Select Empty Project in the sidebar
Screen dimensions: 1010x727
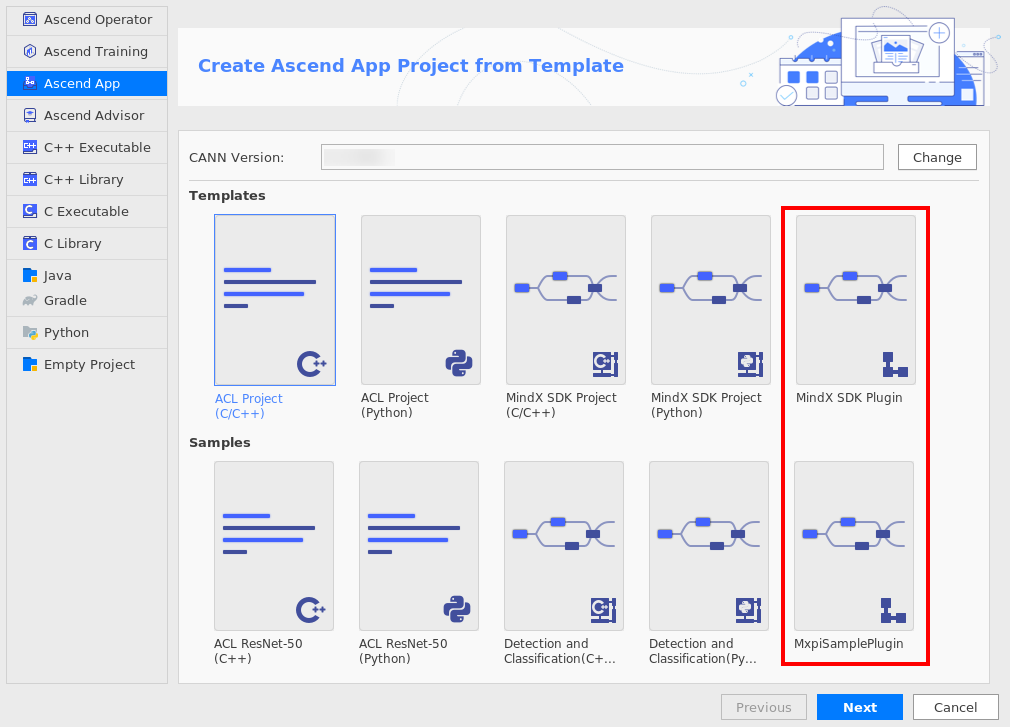(x=87, y=364)
